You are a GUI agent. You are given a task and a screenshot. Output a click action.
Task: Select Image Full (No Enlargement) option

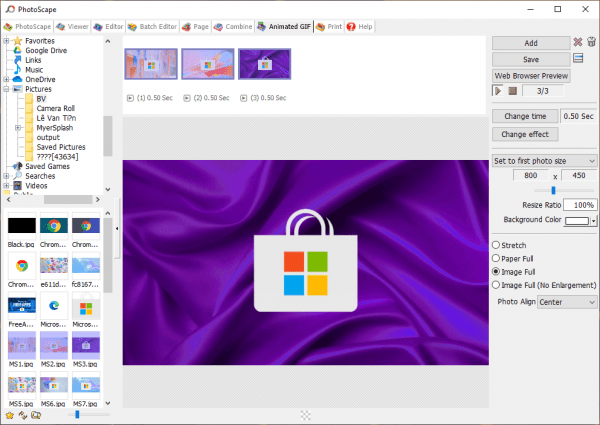coord(544,285)
